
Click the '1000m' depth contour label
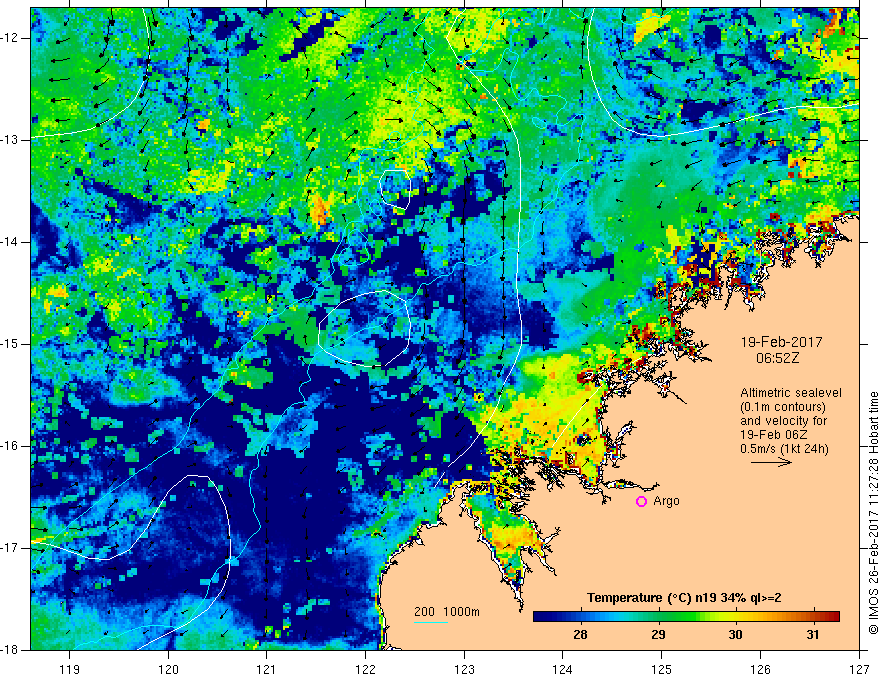[x=461, y=612]
